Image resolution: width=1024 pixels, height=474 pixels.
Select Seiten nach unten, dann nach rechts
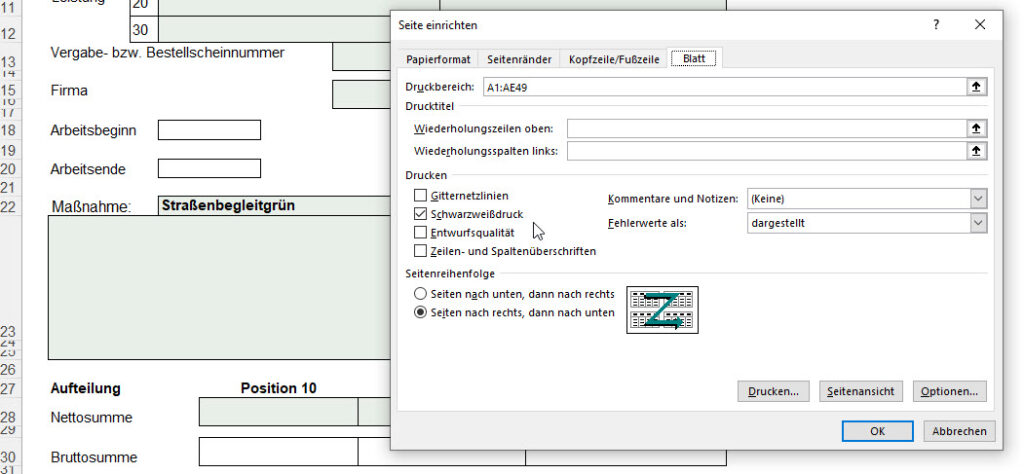tap(421, 294)
